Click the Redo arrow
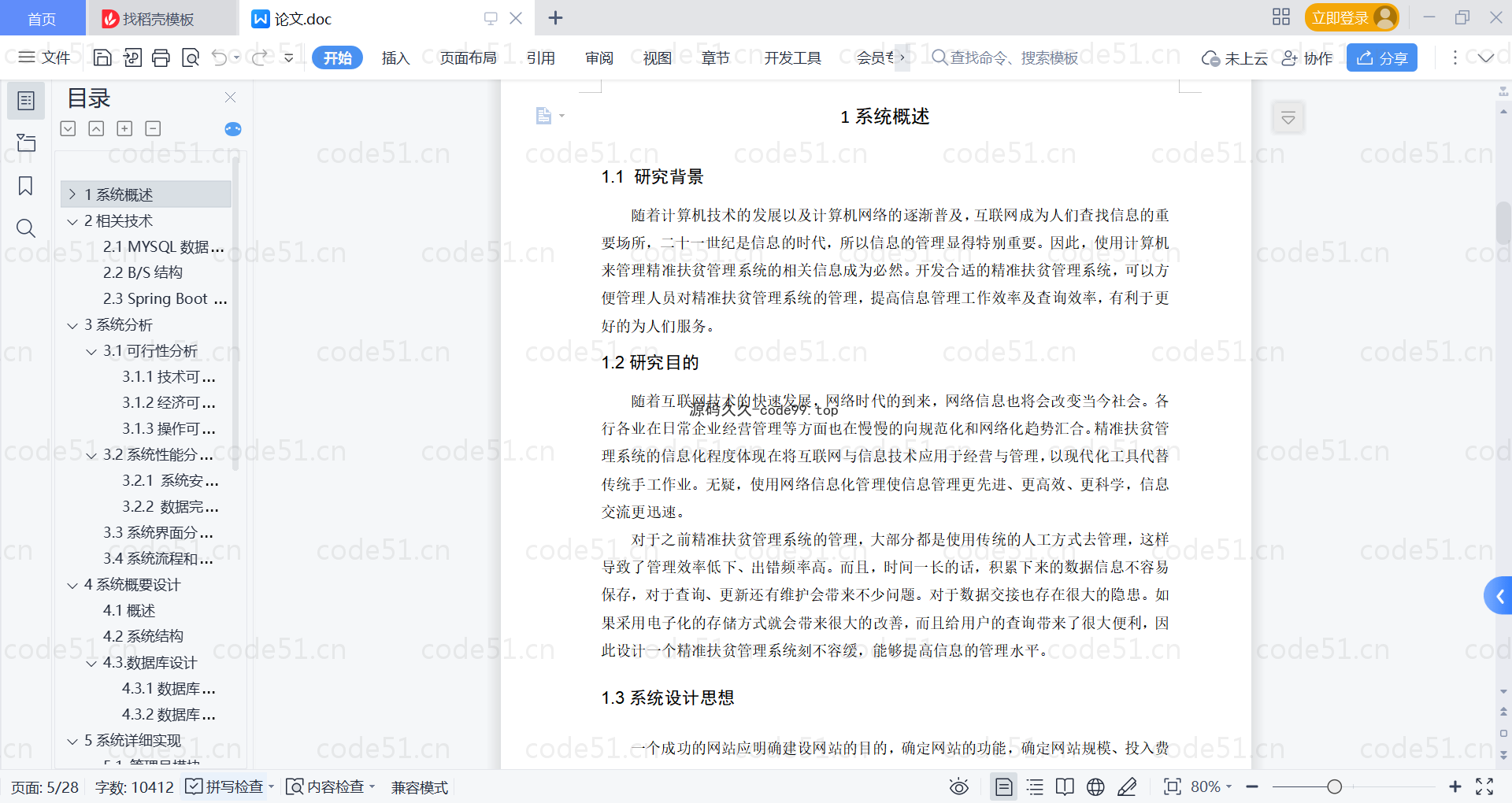The width and height of the screenshot is (1512, 803). (x=260, y=57)
